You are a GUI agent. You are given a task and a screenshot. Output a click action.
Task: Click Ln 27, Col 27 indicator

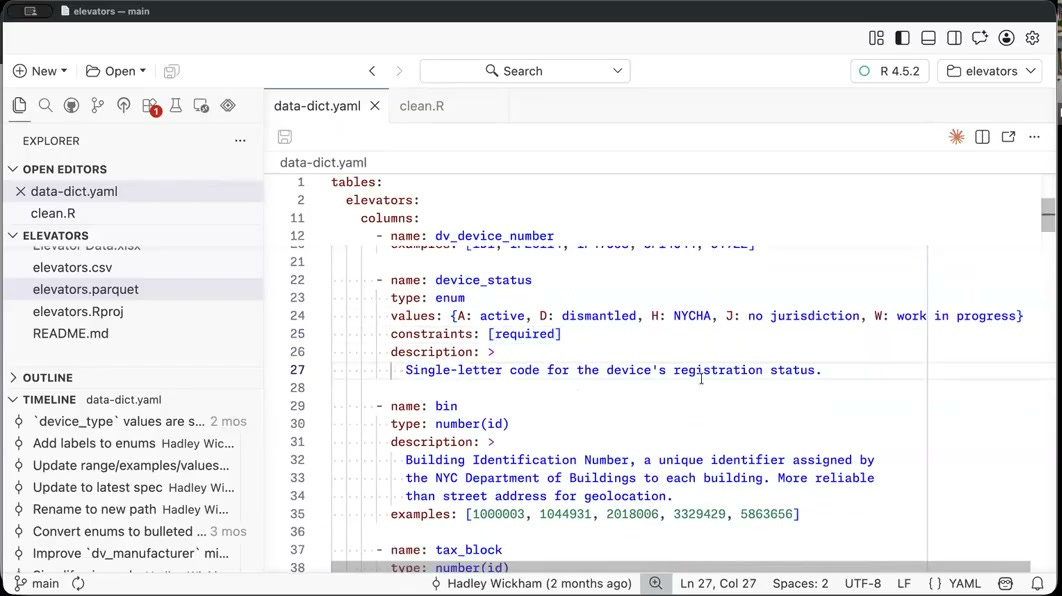click(718, 583)
